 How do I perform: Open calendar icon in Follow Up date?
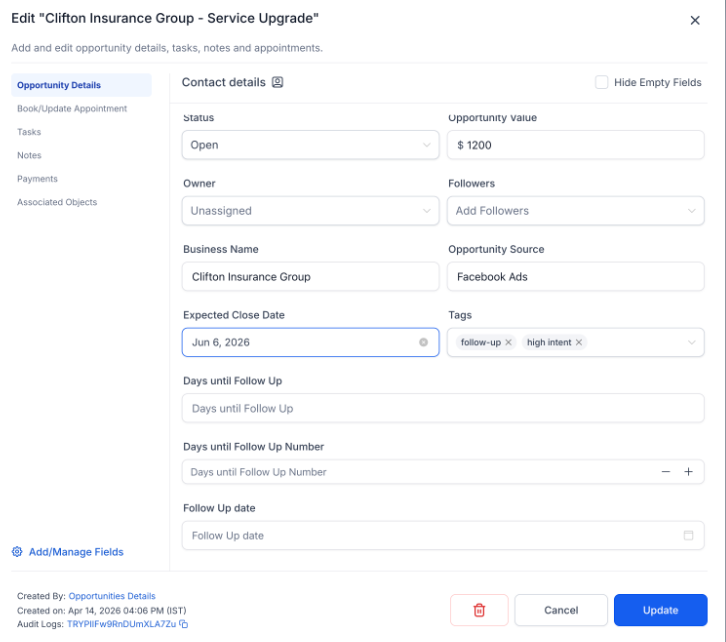click(x=688, y=535)
